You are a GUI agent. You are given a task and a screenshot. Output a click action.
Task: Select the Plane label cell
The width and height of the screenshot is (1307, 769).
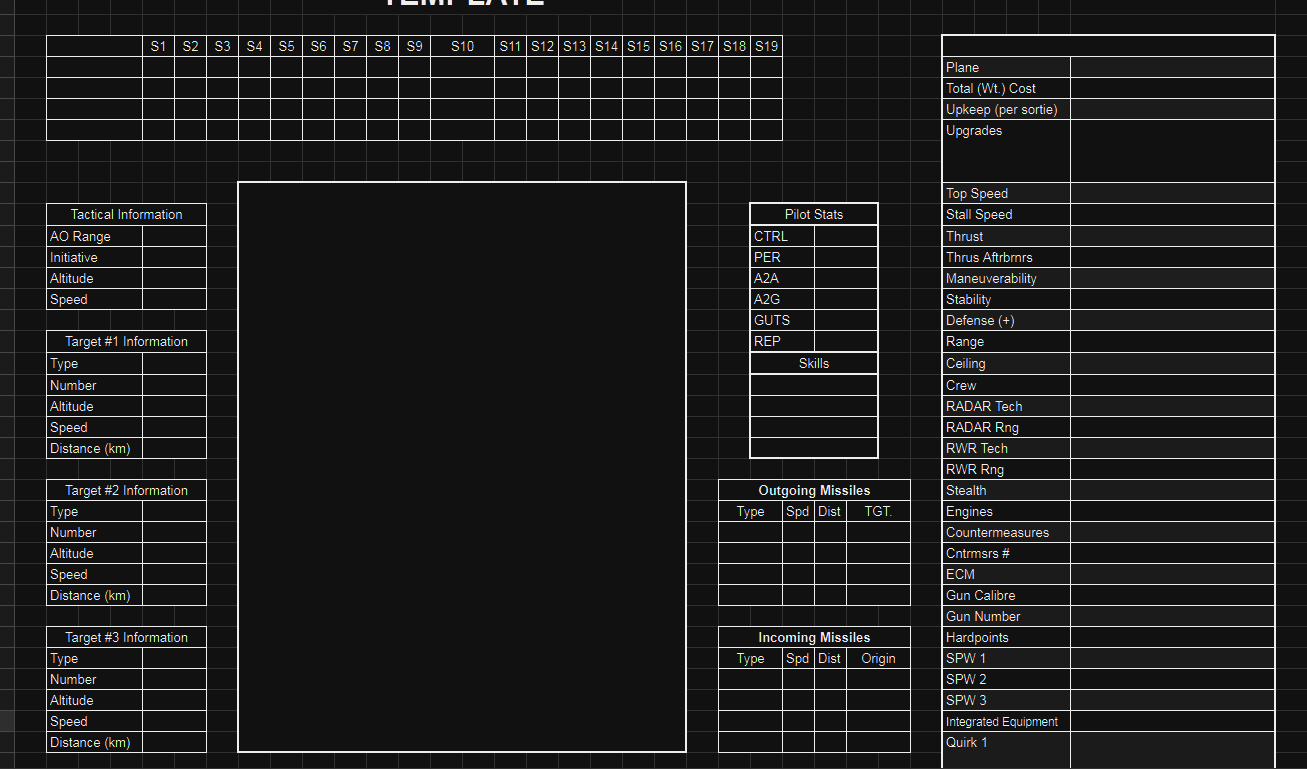(x=1007, y=67)
